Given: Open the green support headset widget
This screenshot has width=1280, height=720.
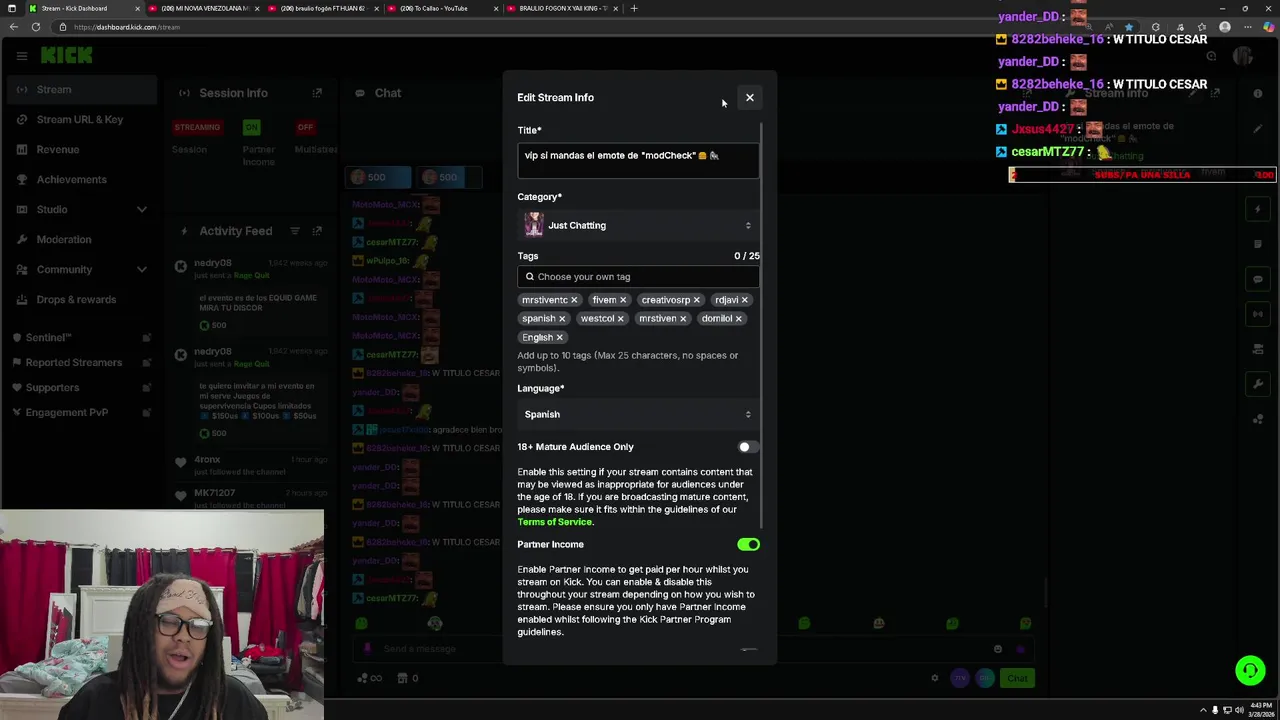Looking at the screenshot, I should [1250, 670].
